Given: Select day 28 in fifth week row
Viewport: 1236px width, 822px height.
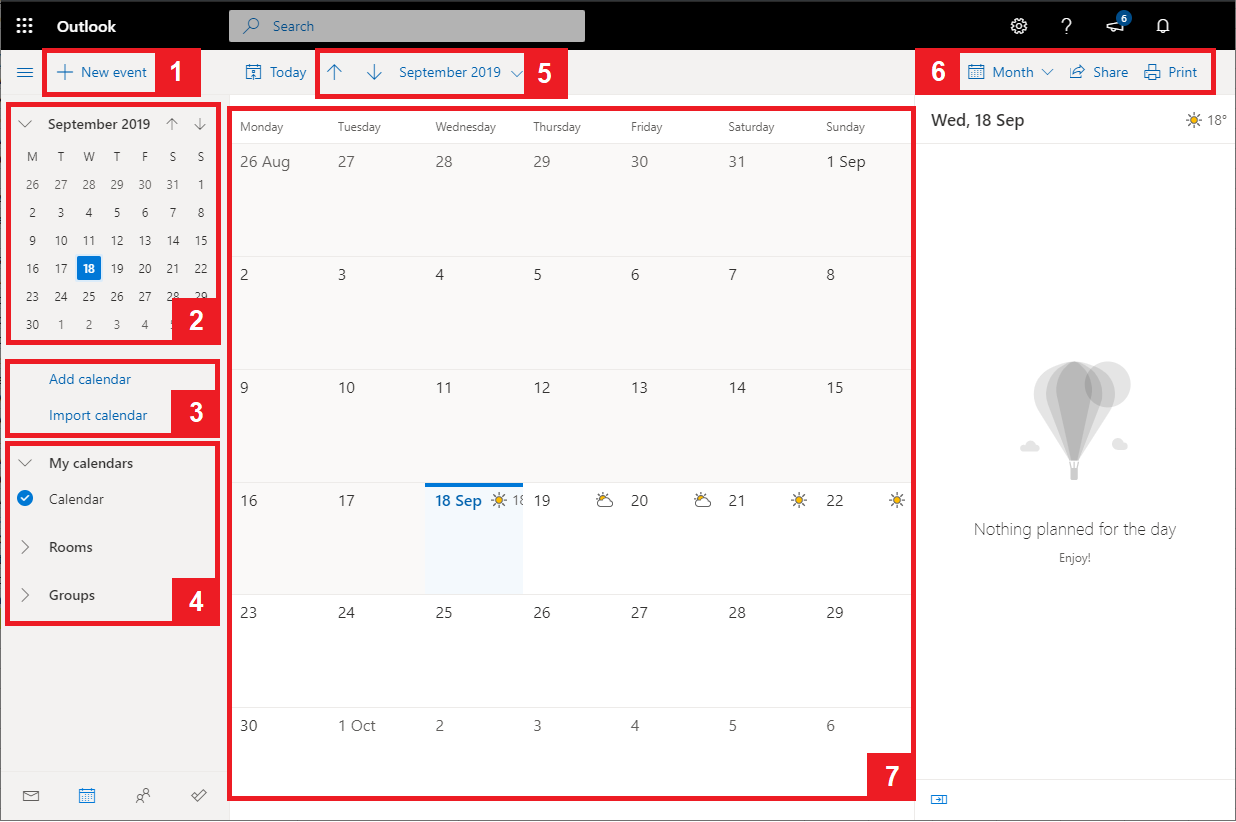Looking at the screenshot, I should pyautogui.click(x=767, y=651).
